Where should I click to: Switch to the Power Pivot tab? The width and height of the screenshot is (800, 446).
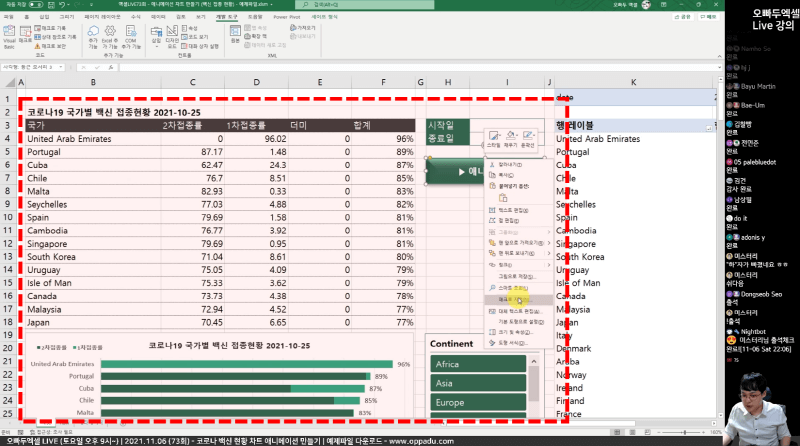coord(286,17)
